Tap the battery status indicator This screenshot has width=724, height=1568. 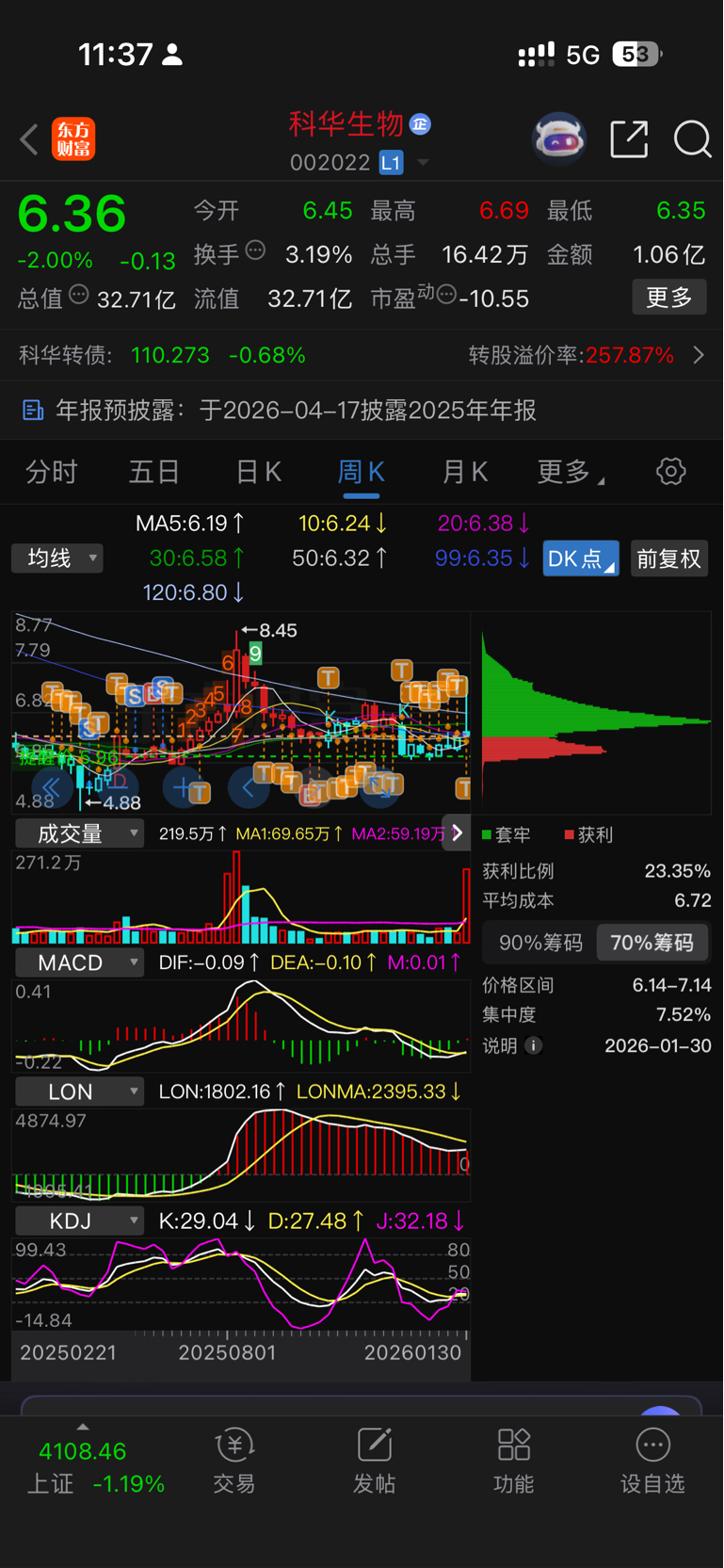[x=636, y=55]
